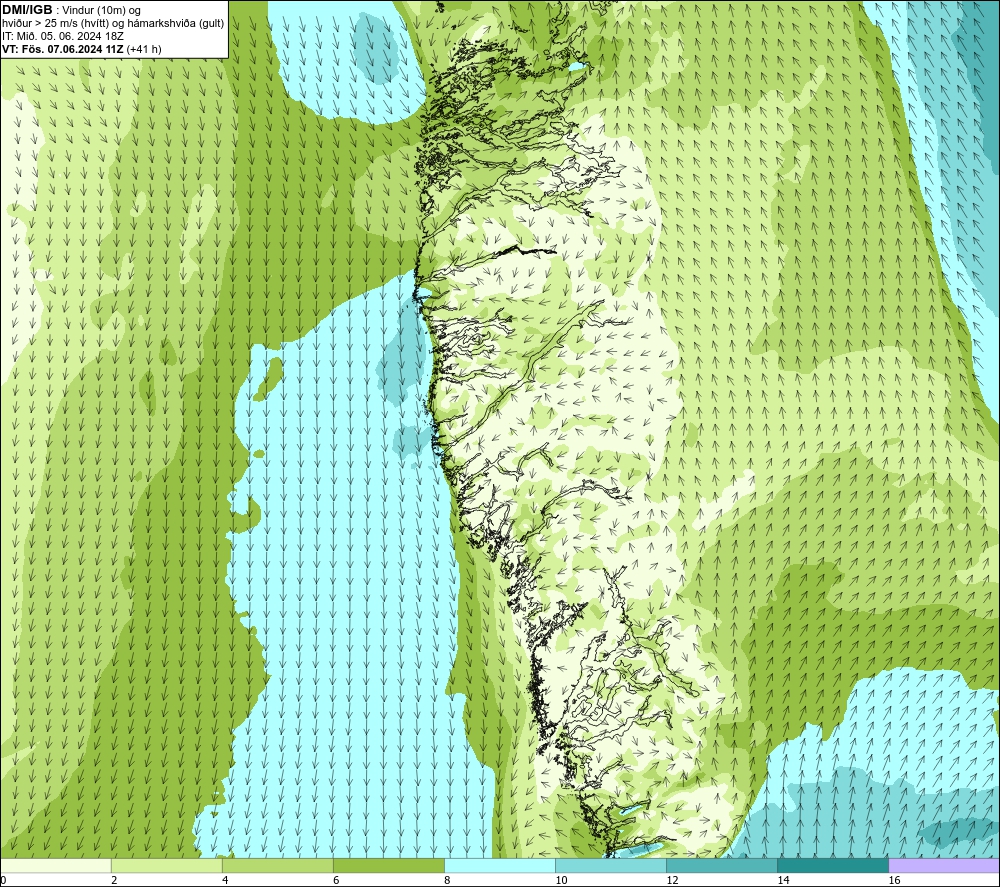
Task: Click the purple swatch above 16 m/s
Action: point(944,865)
